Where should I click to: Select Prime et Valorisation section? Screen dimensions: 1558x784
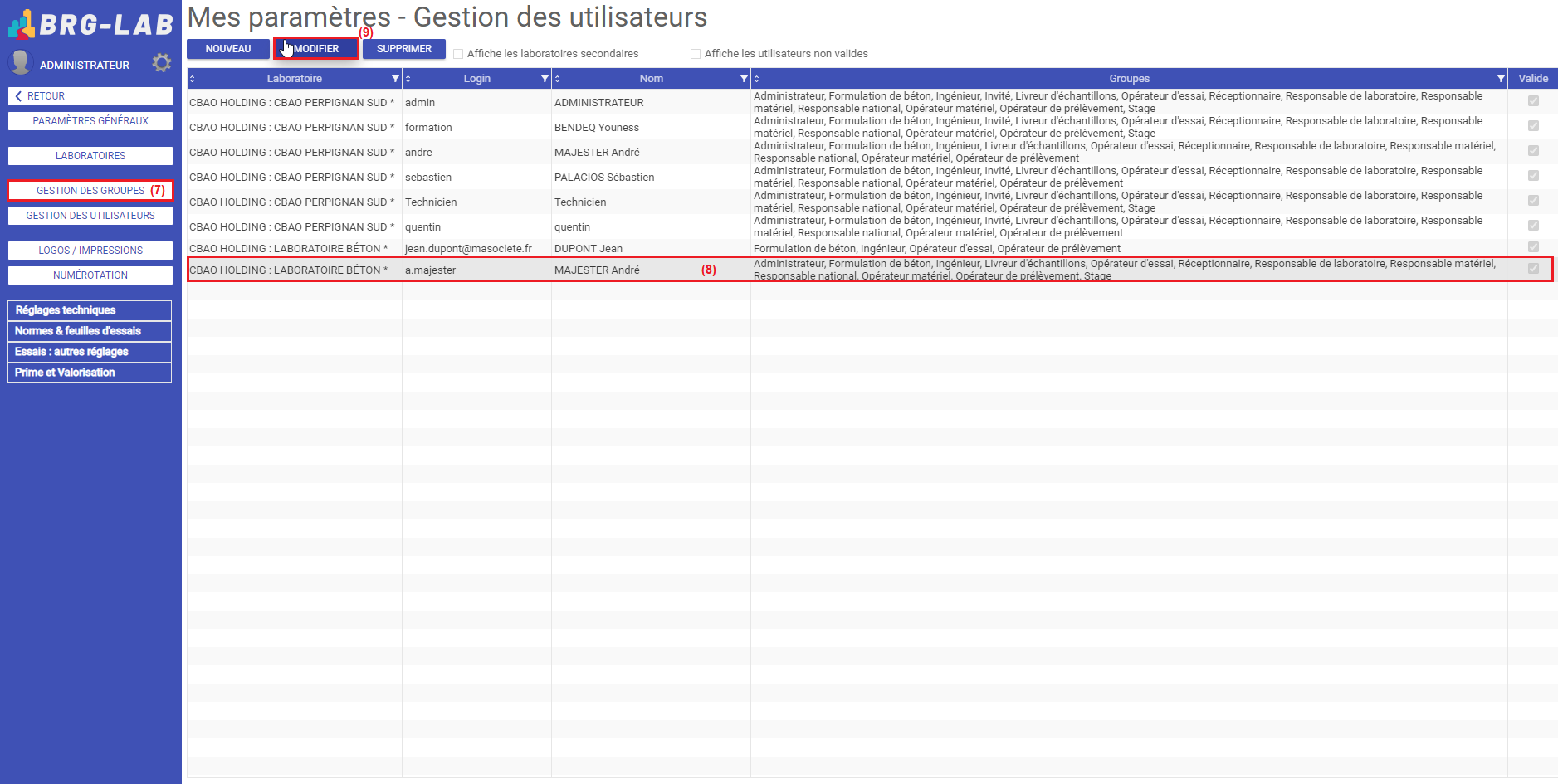90,373
